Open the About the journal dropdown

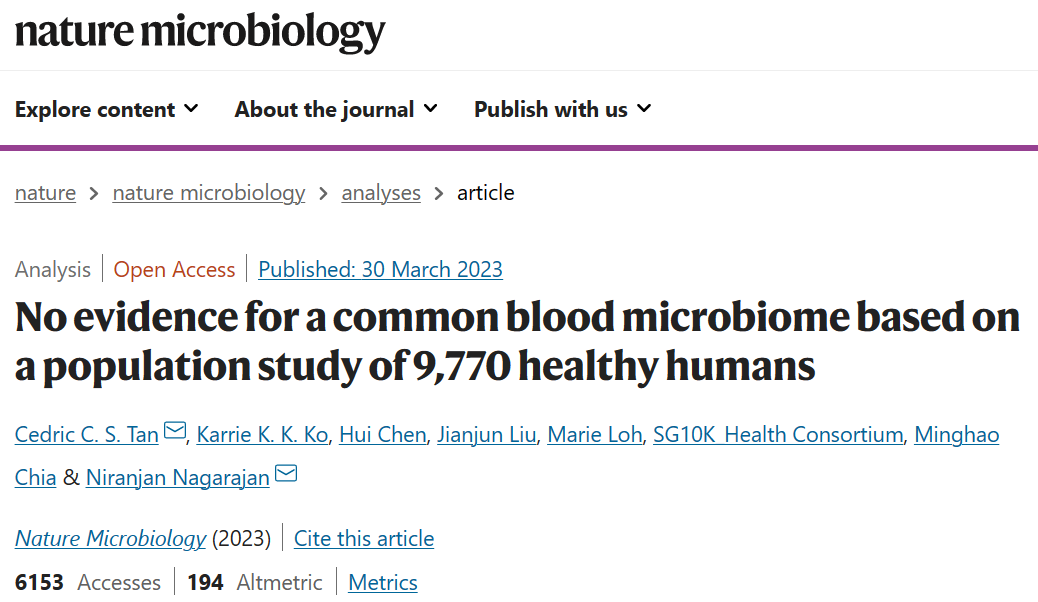point(336,109)
